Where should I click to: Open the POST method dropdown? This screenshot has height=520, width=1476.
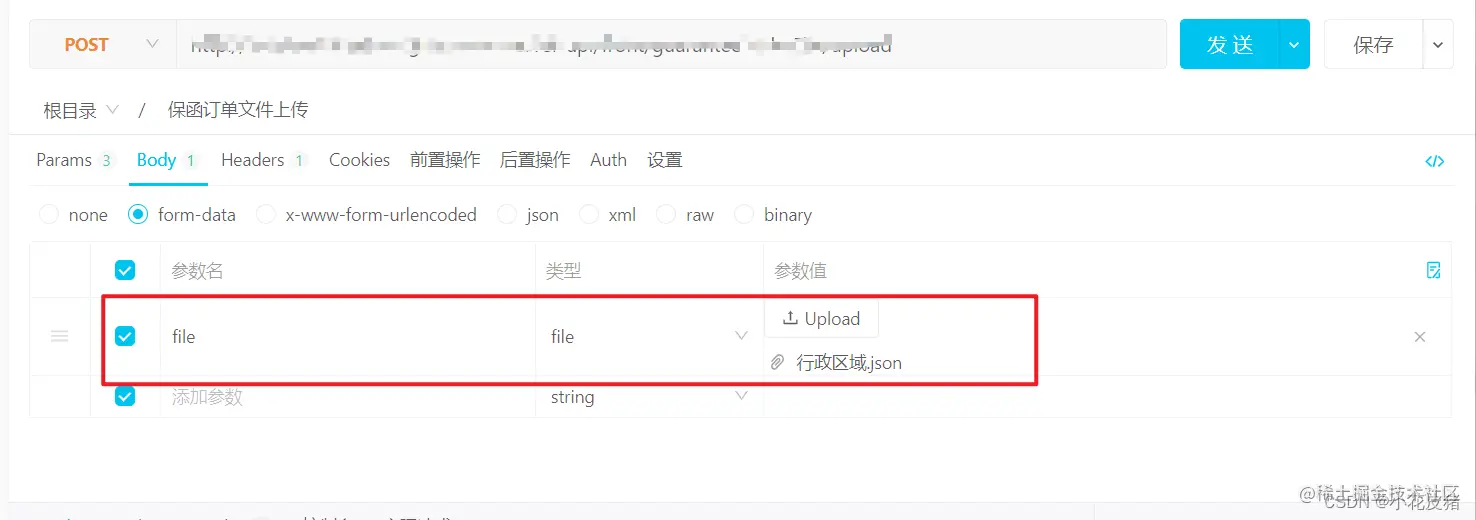103,45
